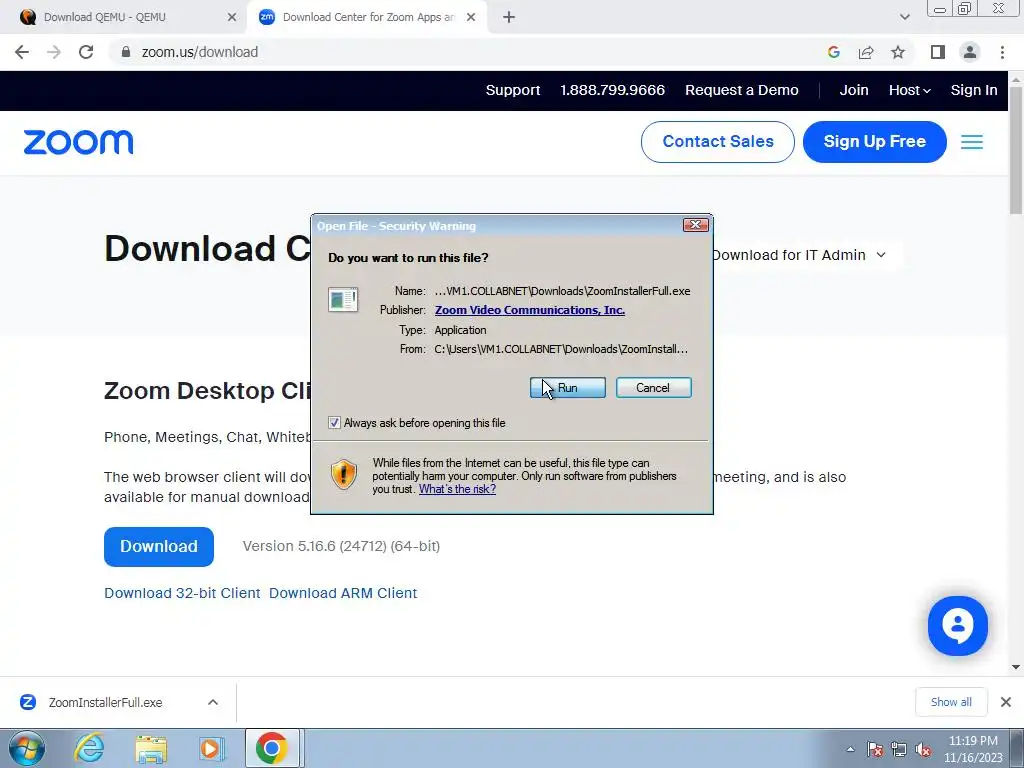Click the Google icon in address bar

[x=833, y=52]
